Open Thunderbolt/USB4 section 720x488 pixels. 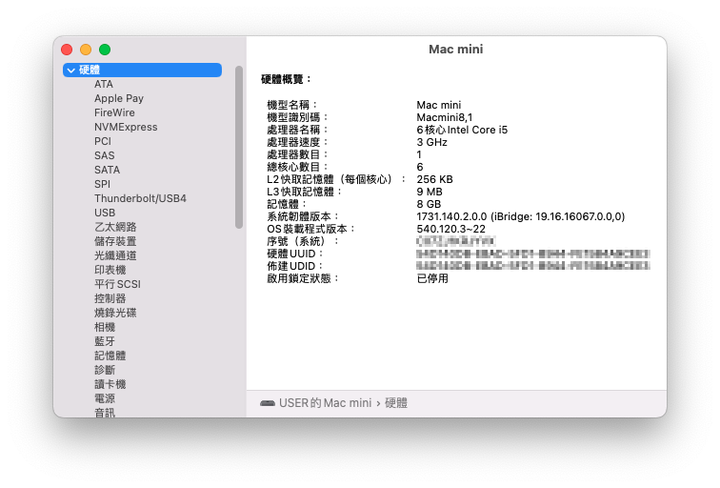pos(140,198)
